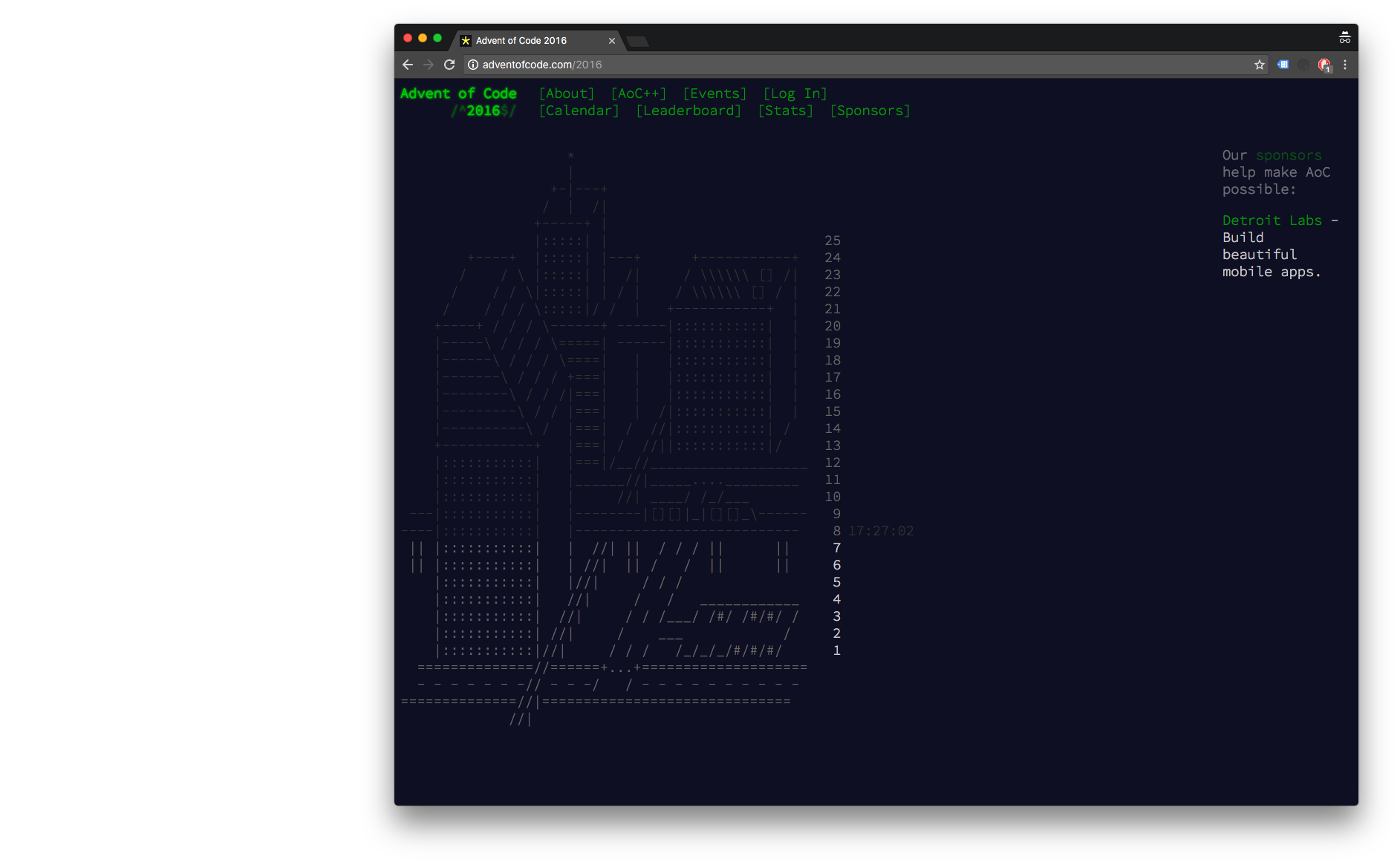Viewport: 1400px width, 865px height.
Task: Bookmark this page using the star
Action: [1259, 65]
